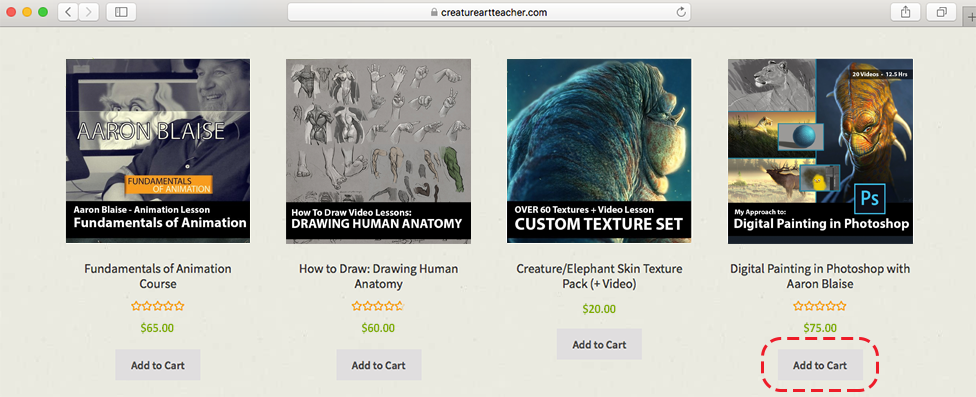Show all tabs overview icon

click(942, 12)
